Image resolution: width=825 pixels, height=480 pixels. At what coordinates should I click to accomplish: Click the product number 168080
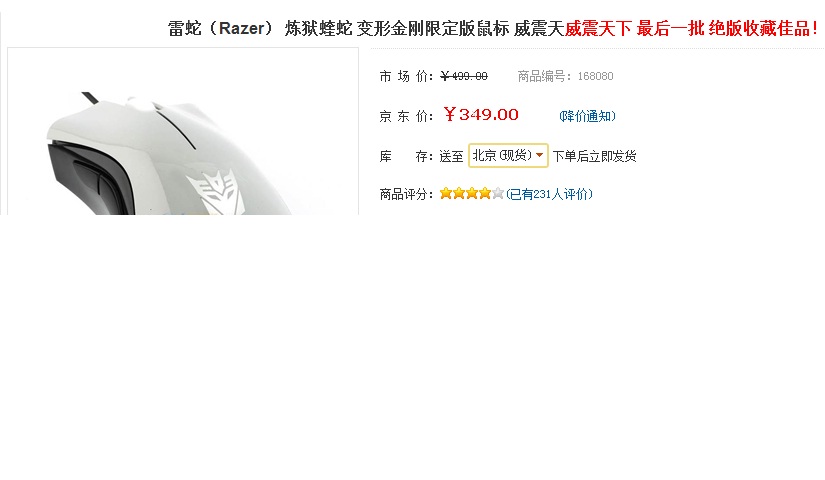tap(596, 76)
